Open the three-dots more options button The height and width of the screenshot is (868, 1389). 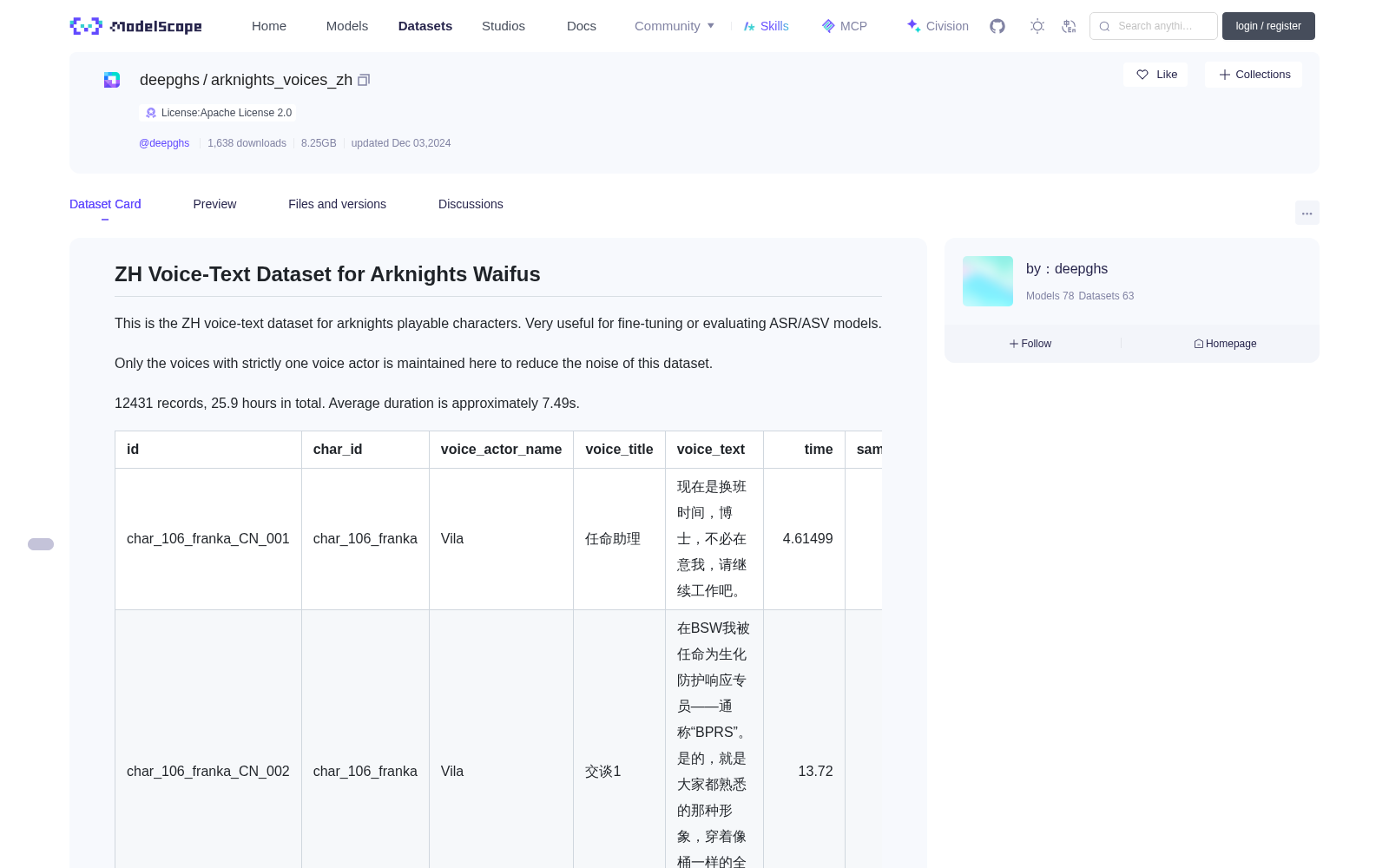coord(1307,213)
